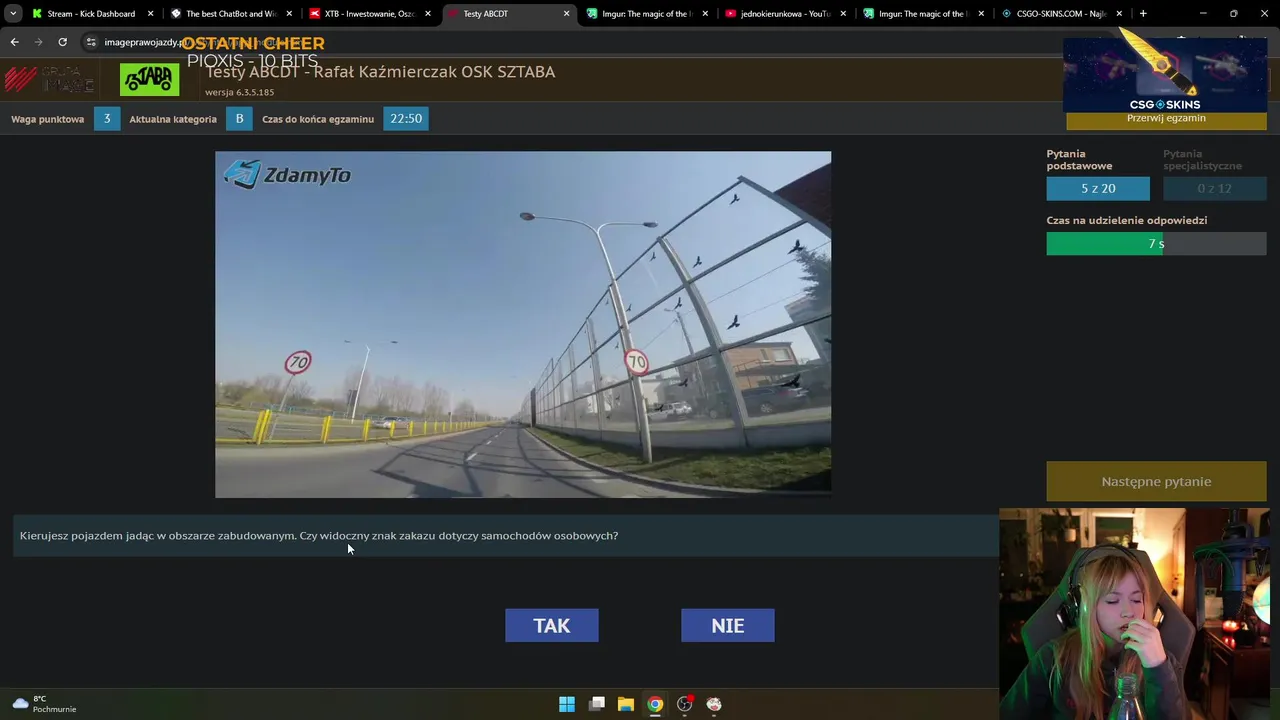Open File Explorer from the taskbar

tap(626, 704)
